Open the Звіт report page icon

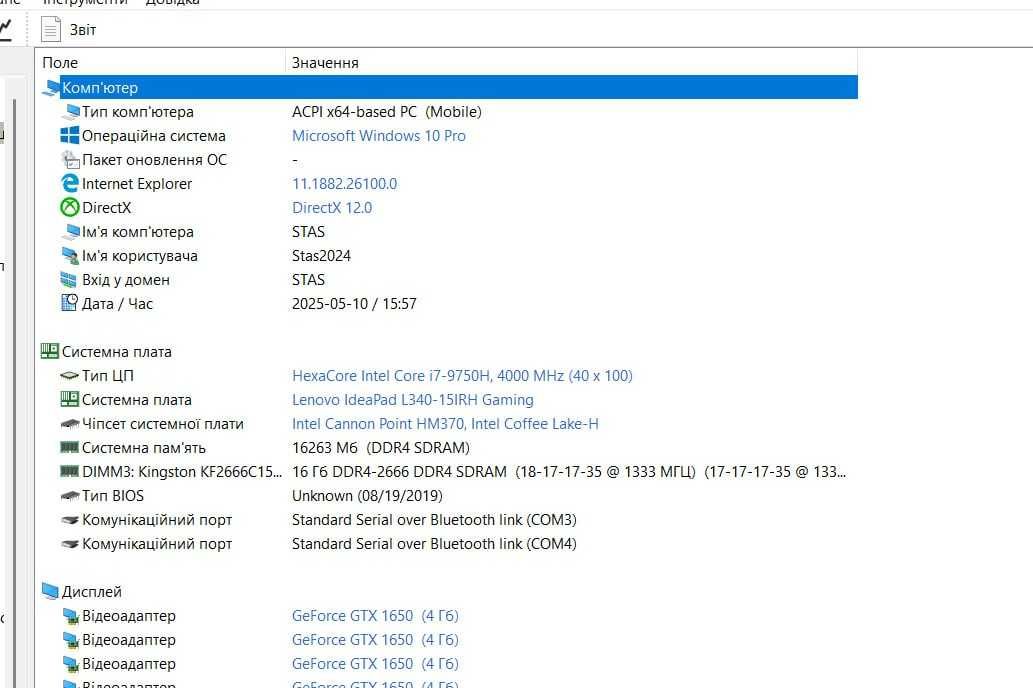pos(51,30)
